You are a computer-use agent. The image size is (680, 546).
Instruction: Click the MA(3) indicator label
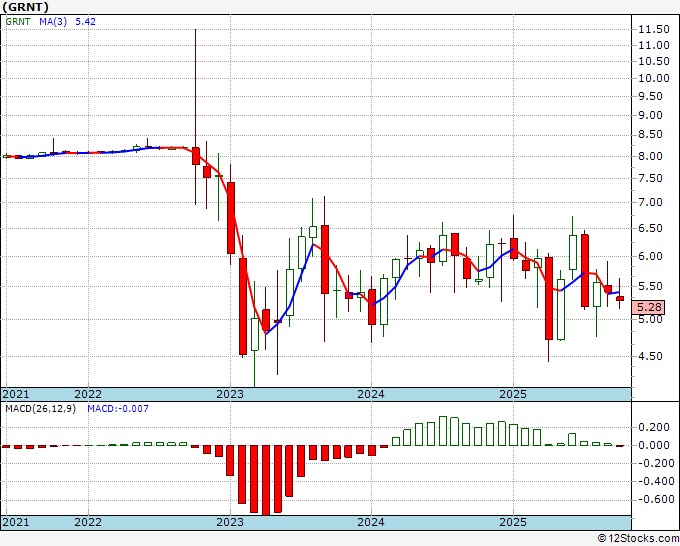(x=53, y=22)
